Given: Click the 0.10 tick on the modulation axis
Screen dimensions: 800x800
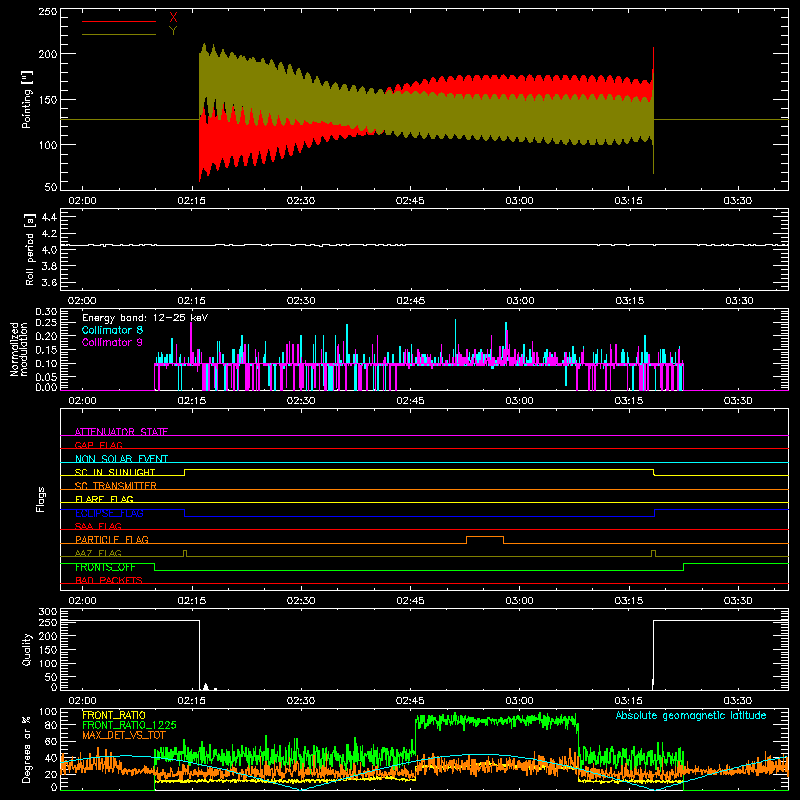Looking at the screenshot, I should coord(46,364).
